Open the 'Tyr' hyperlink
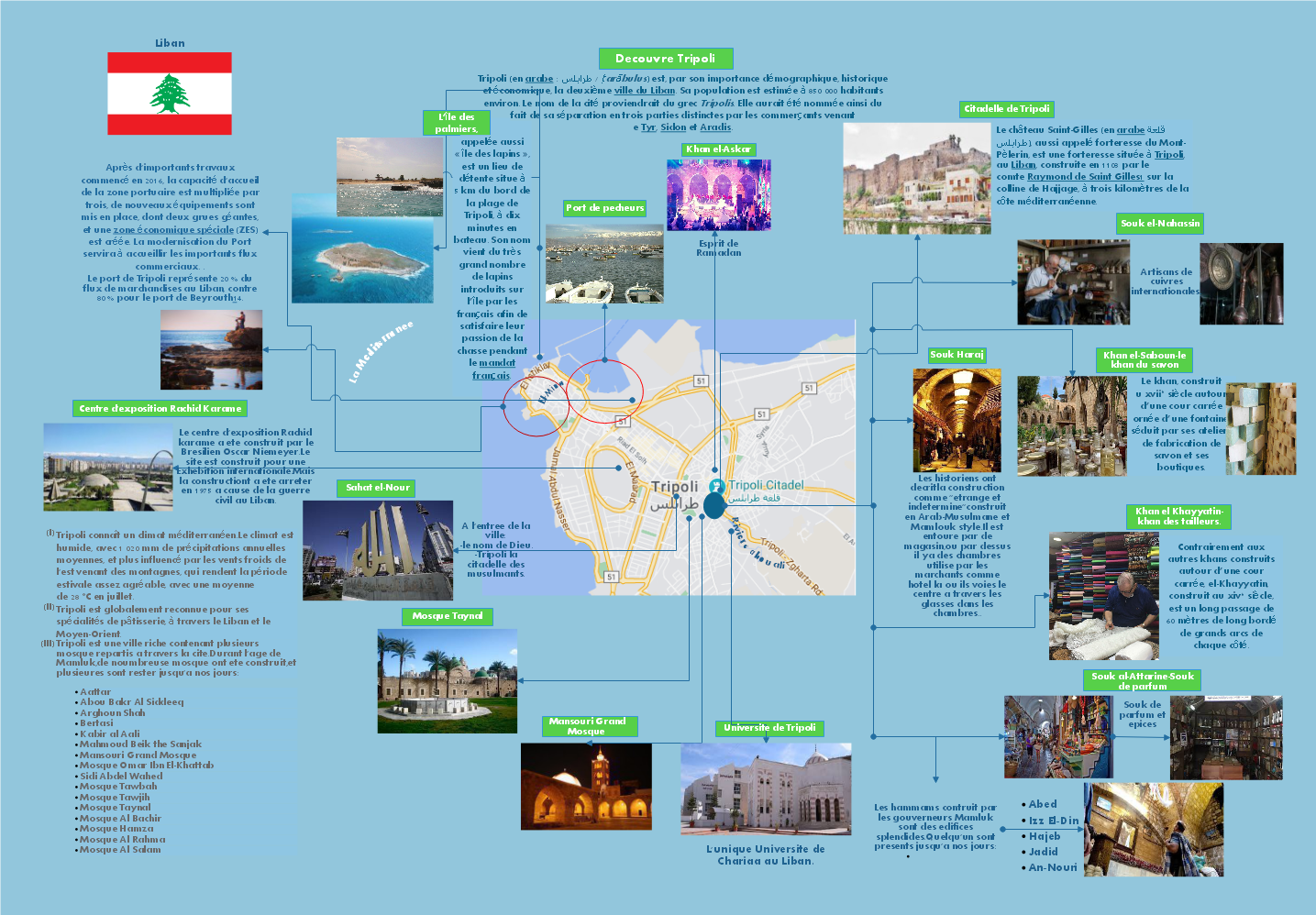The width and height of the screenshot is (1316, 915). click(648, 127)
